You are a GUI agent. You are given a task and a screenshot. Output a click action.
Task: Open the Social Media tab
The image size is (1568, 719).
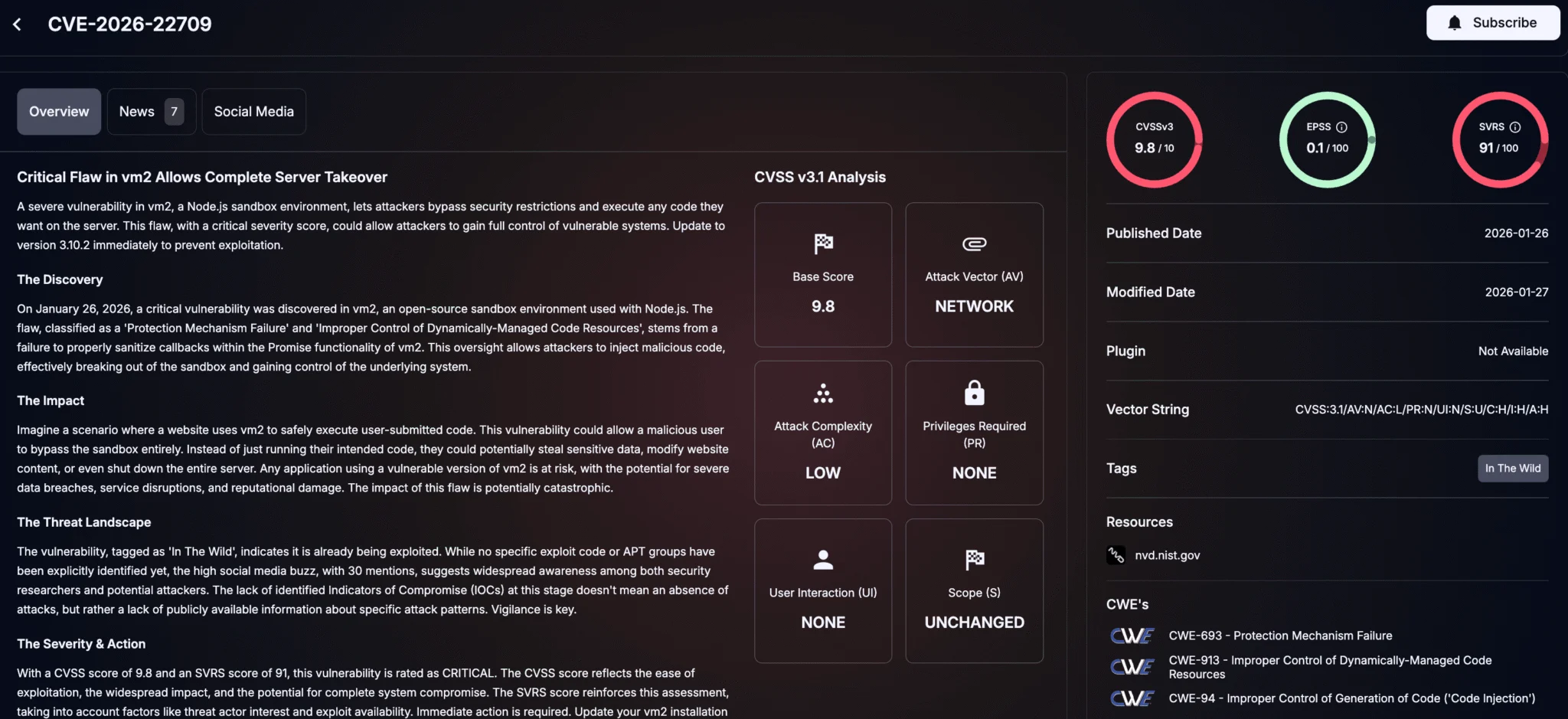(254, 112)
